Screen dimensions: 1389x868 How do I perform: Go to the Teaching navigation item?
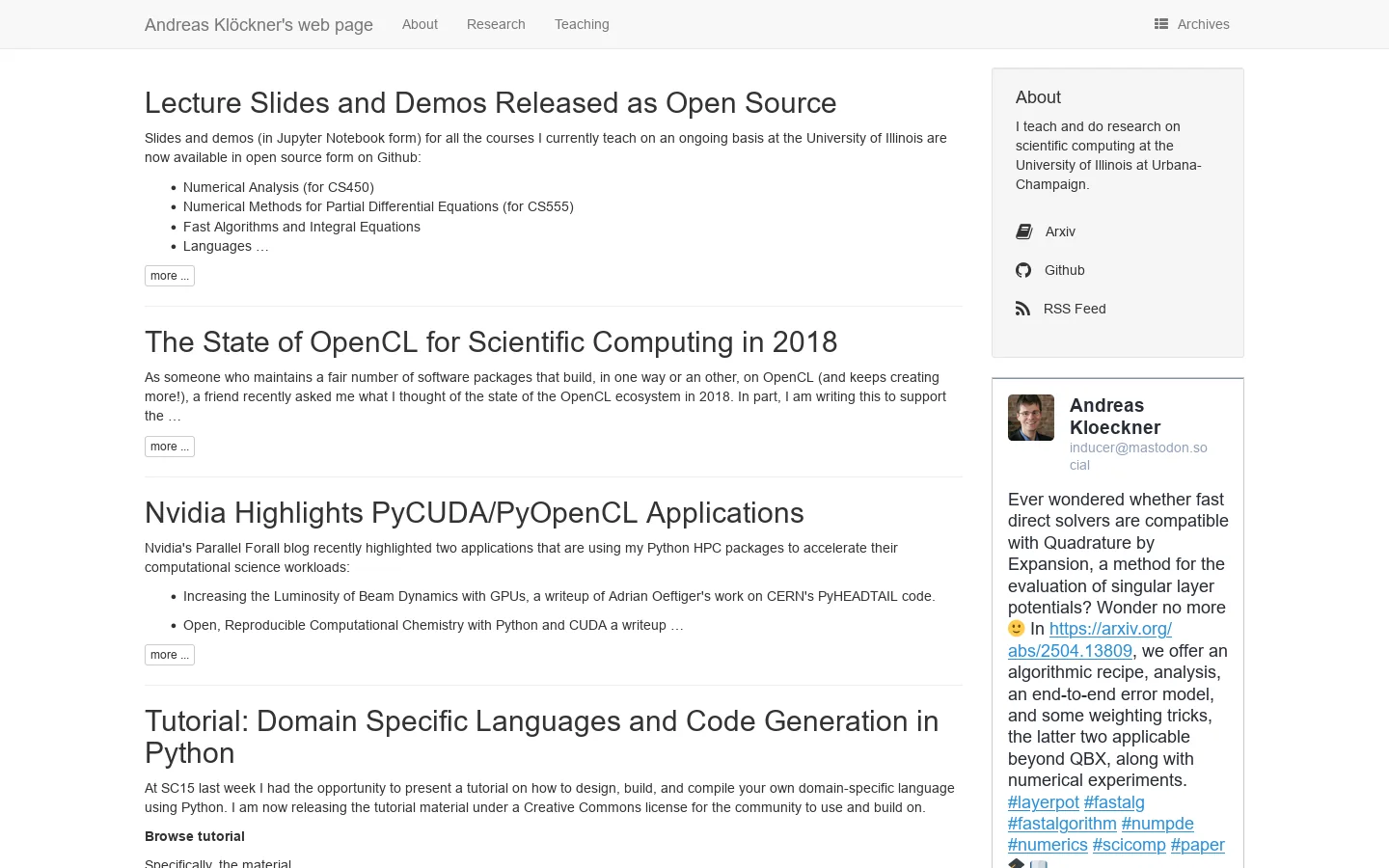pyautogui.click(x=582, y=24)
